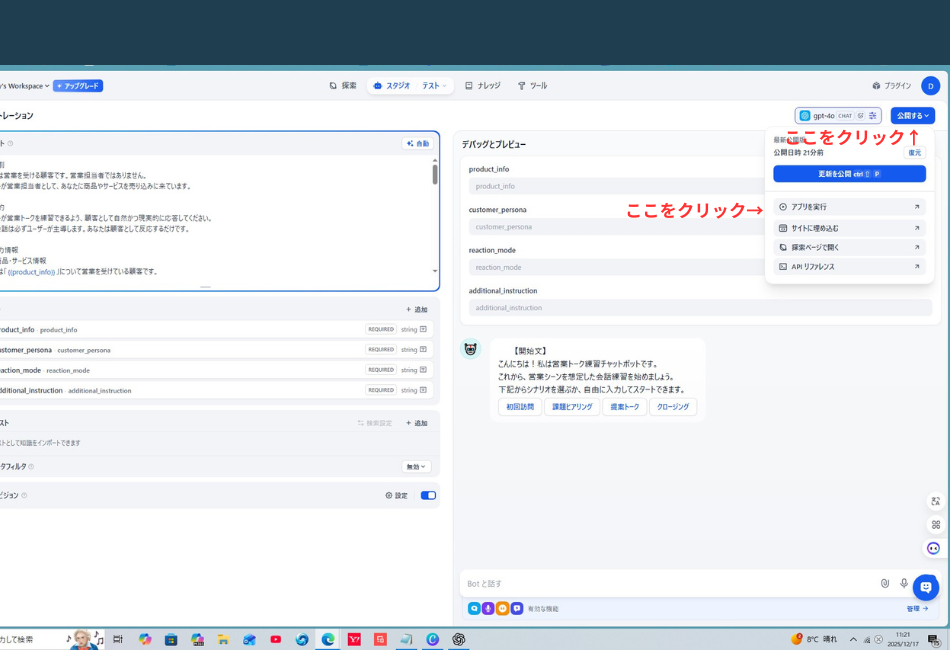Open the 無効 dropdown for the metadata filter
Image resolution: width=950 pixels, height=650 pixels.
pyautogui.click(x=418, y=466)
